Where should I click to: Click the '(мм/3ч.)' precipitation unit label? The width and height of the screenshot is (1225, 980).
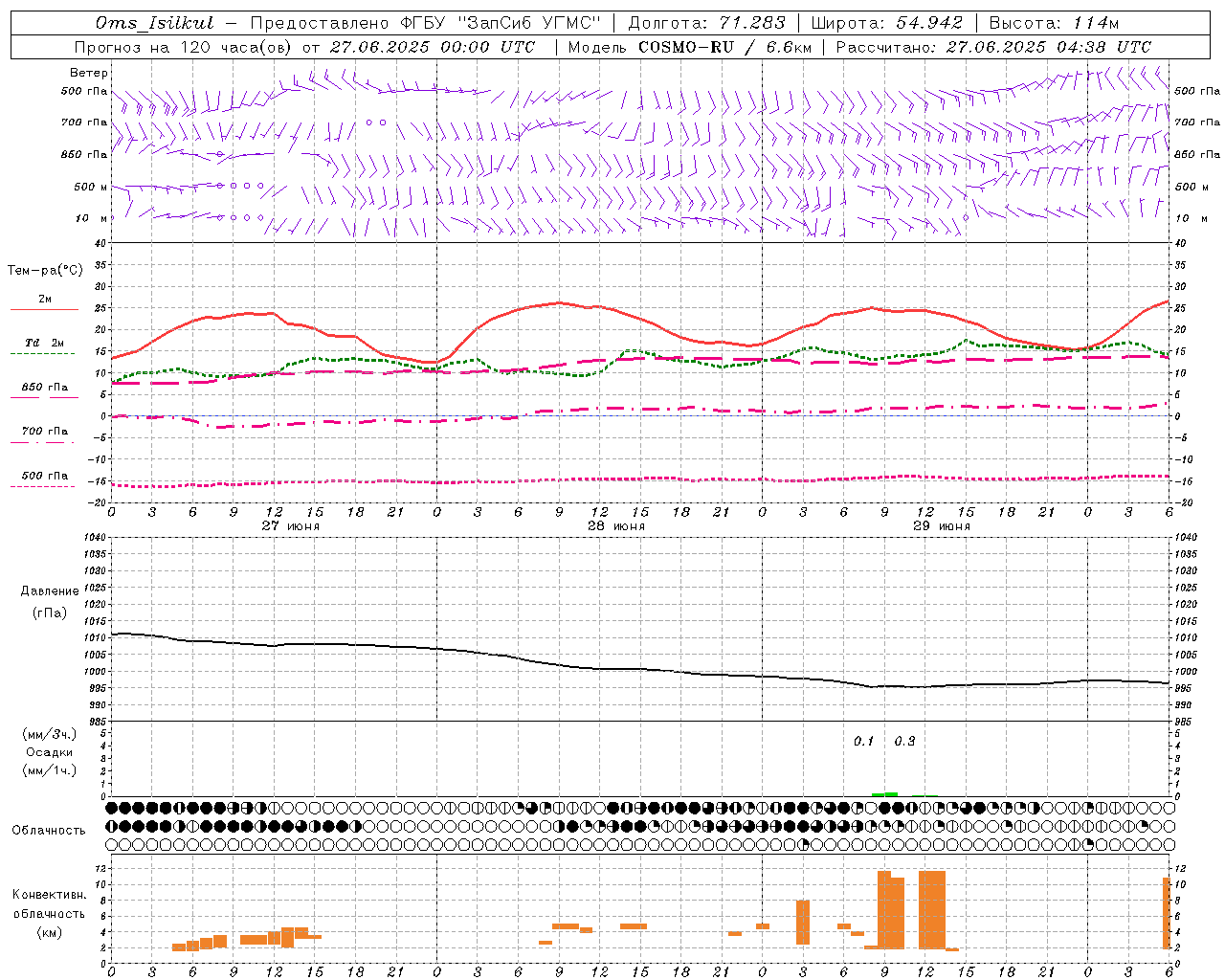click(x=50, y=734)
